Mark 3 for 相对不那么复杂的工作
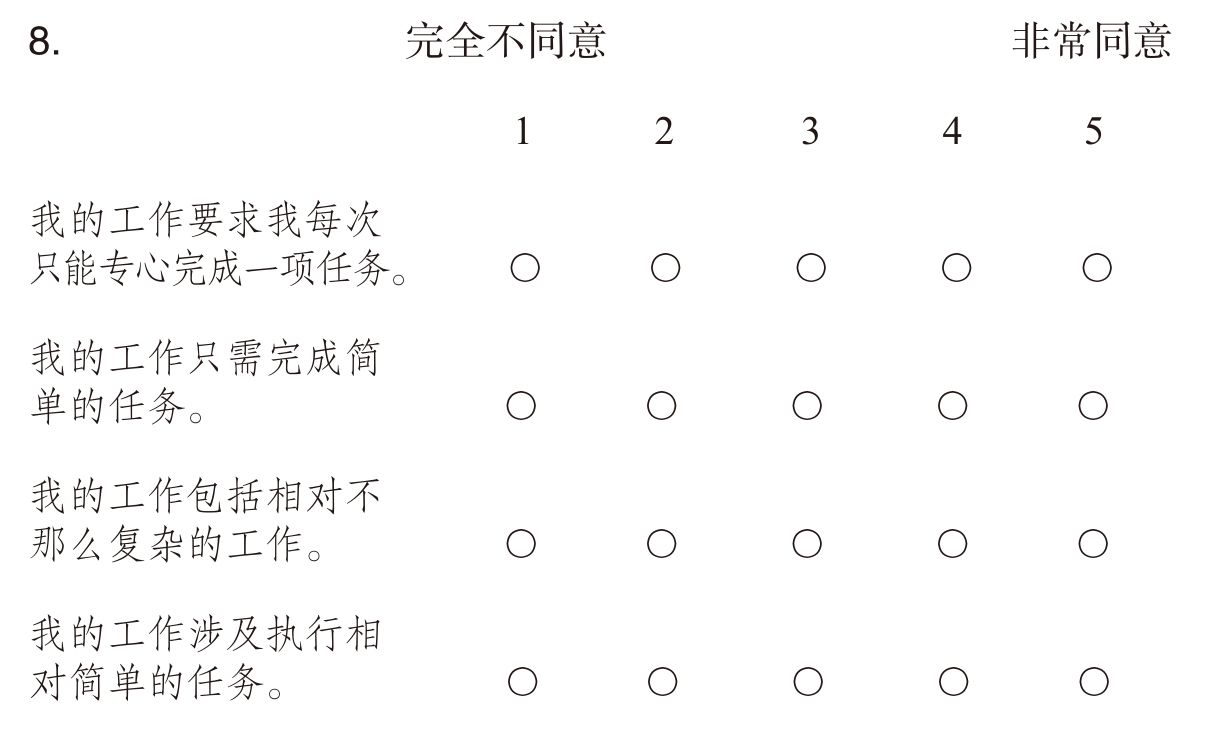This screenshot has height=737, width=1208. coord(807,544)
